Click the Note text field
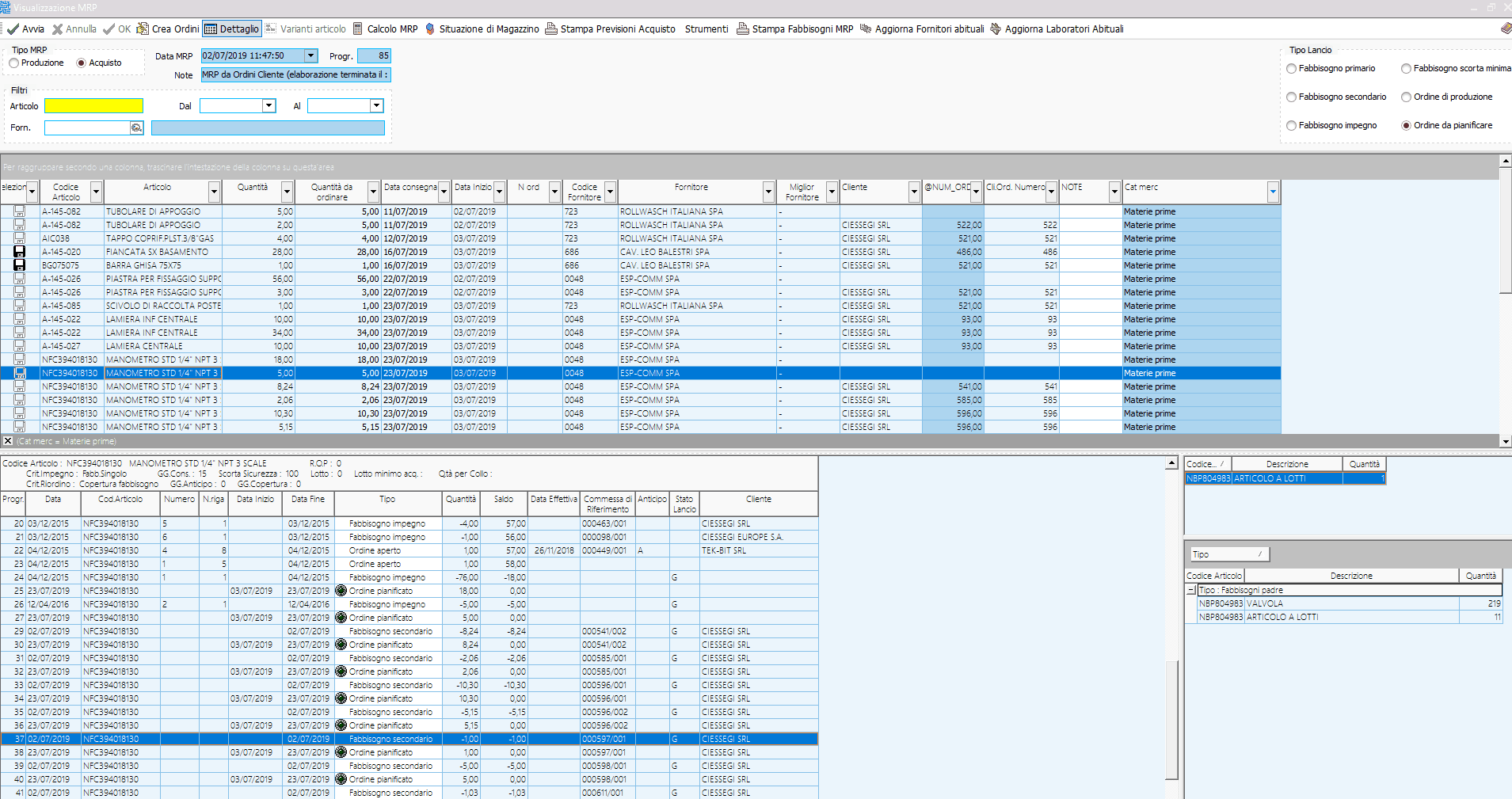The image size is (1512, 799). [x=295, y=75]
